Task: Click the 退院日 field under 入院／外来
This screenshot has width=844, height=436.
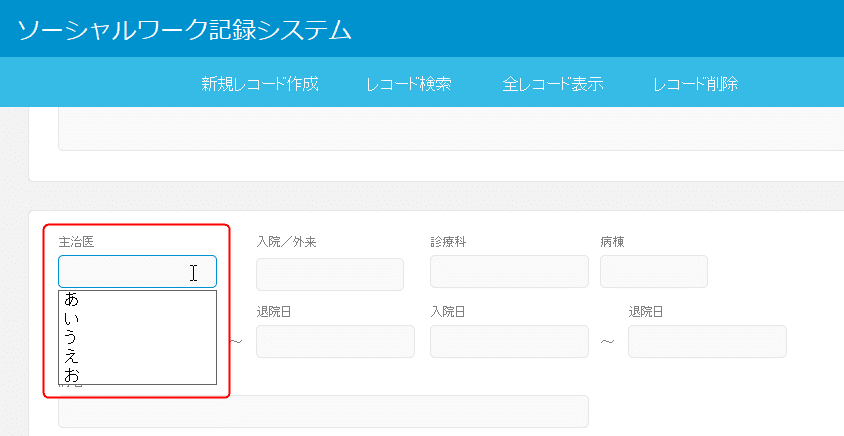Action: (x=335, y=341)
